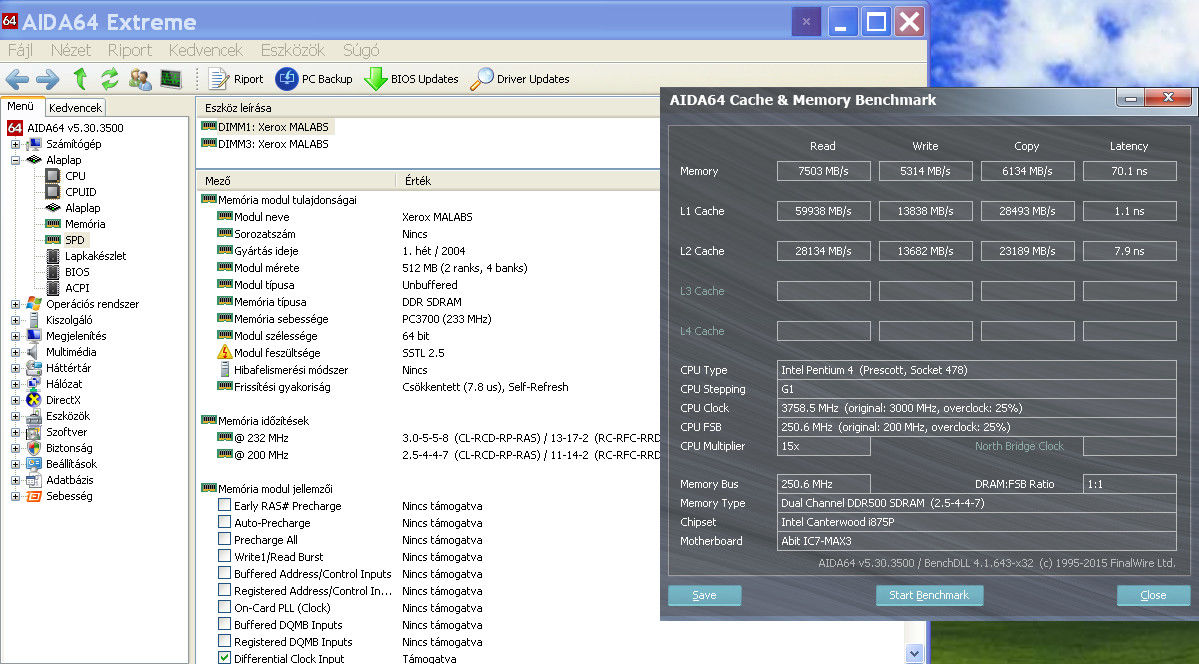Click the Memory Read value 7503 MB/s
Viewport: 1199px width, 664px height.
tap(824, 171)
